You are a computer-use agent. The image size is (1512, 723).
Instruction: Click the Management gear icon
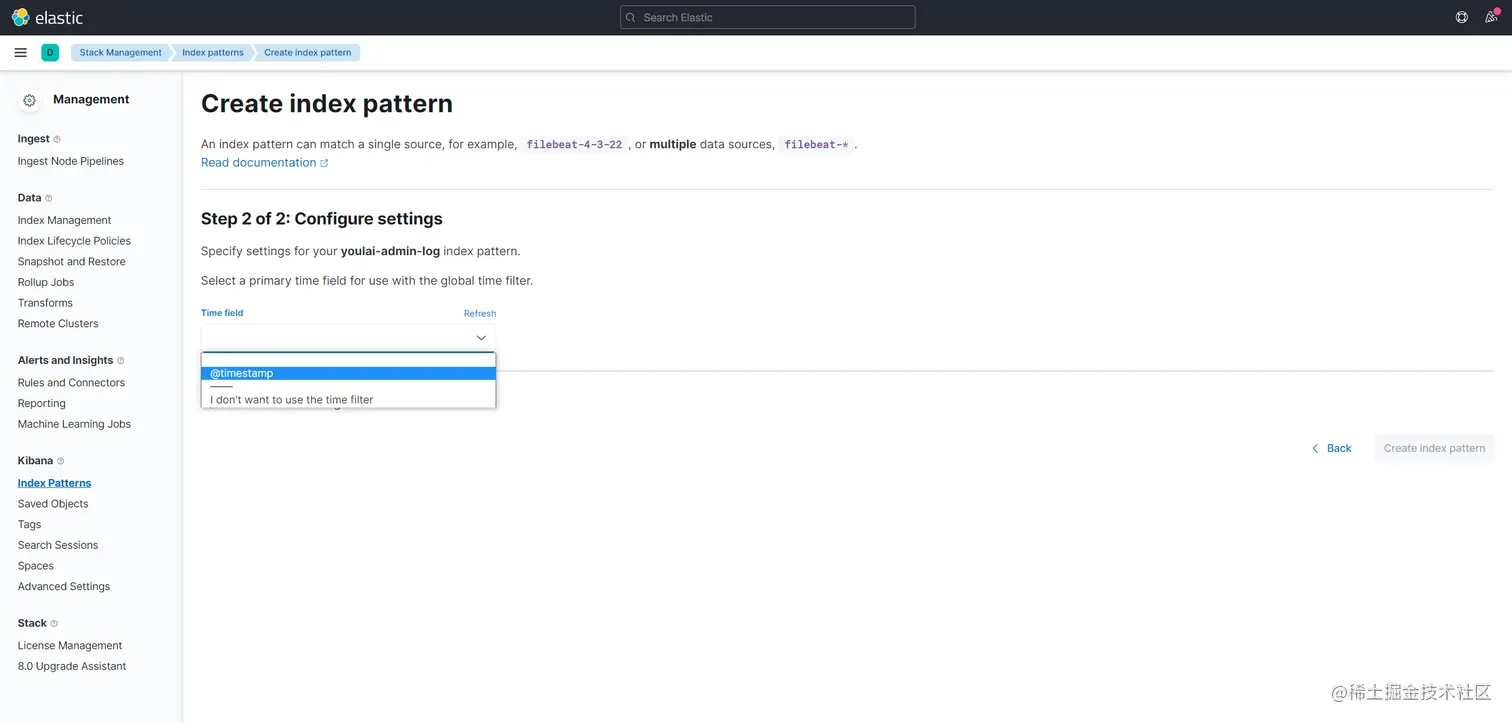pyautogui.click(x=30, y=100)
